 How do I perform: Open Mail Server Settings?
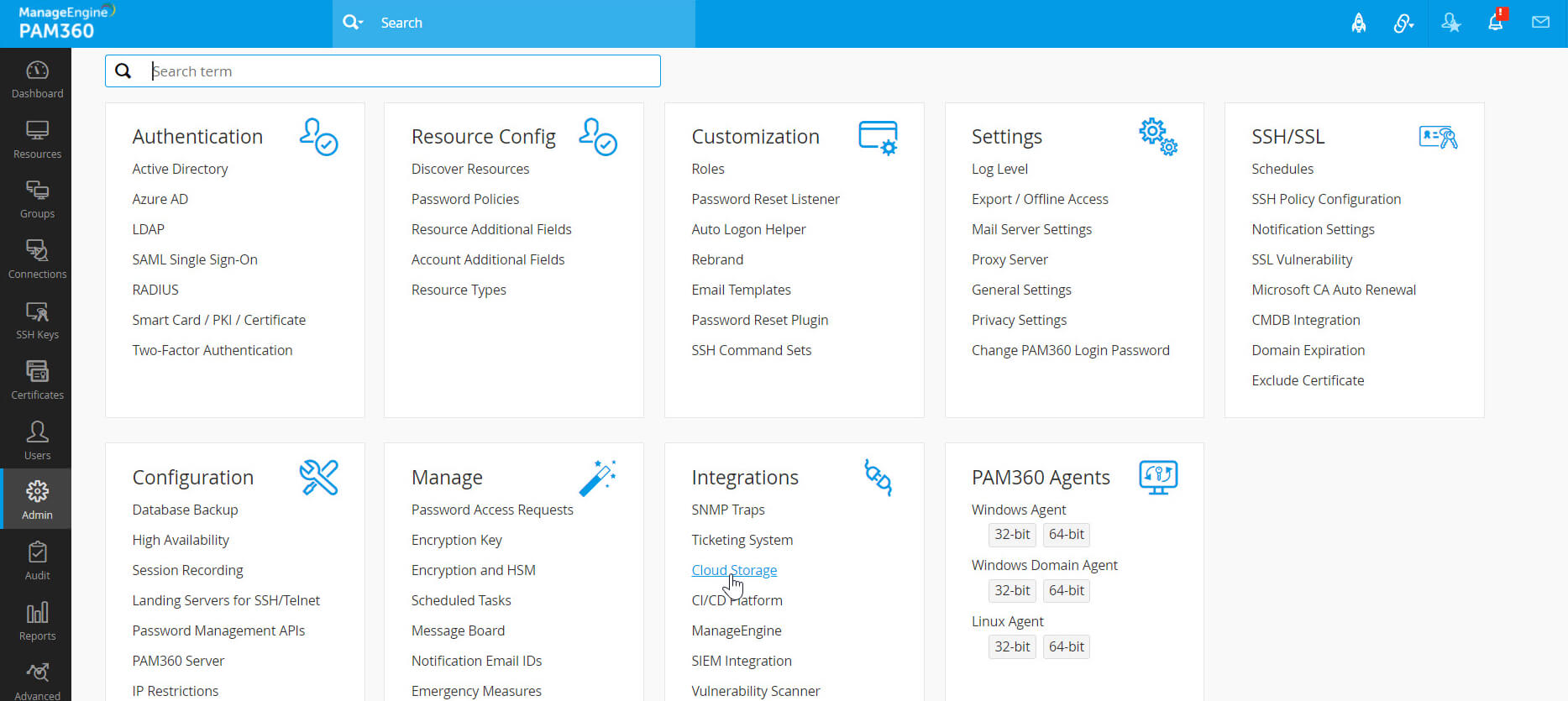pos(1032,229)
